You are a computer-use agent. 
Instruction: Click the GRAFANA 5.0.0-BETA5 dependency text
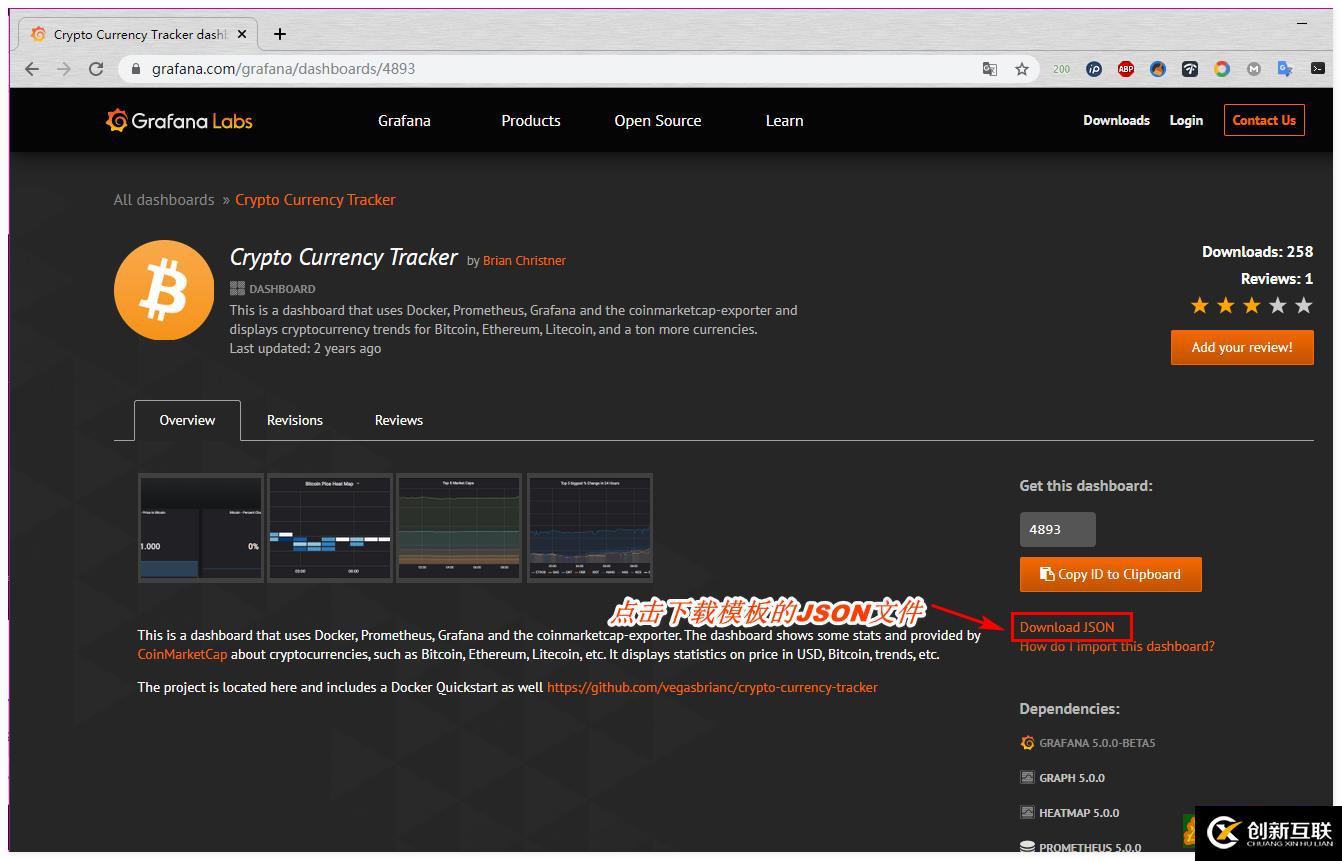point(1097,743)
